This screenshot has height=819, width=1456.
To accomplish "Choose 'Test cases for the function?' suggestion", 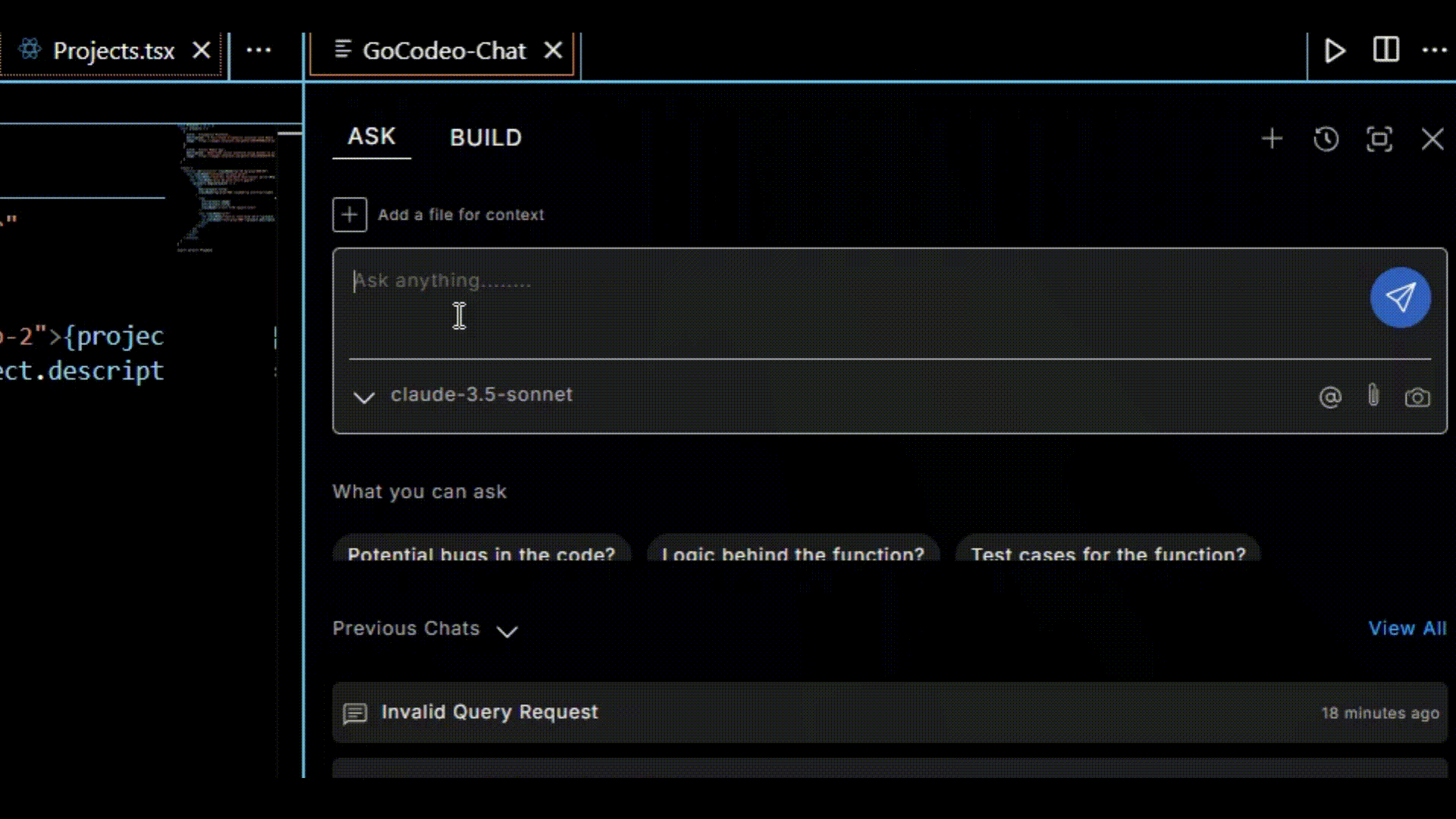I will [1108, 549].
